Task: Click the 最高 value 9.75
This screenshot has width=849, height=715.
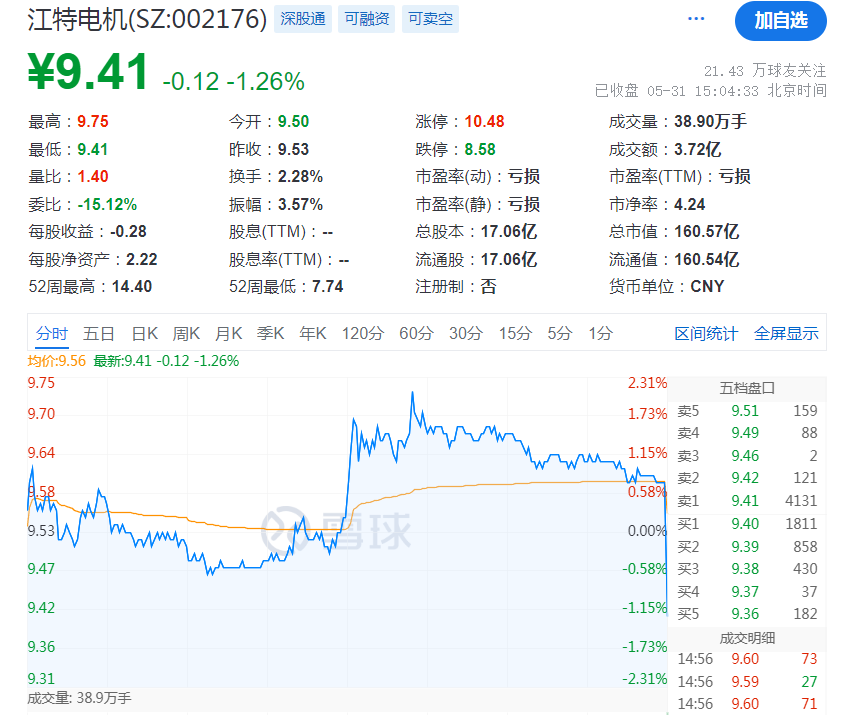Action: 93,121
